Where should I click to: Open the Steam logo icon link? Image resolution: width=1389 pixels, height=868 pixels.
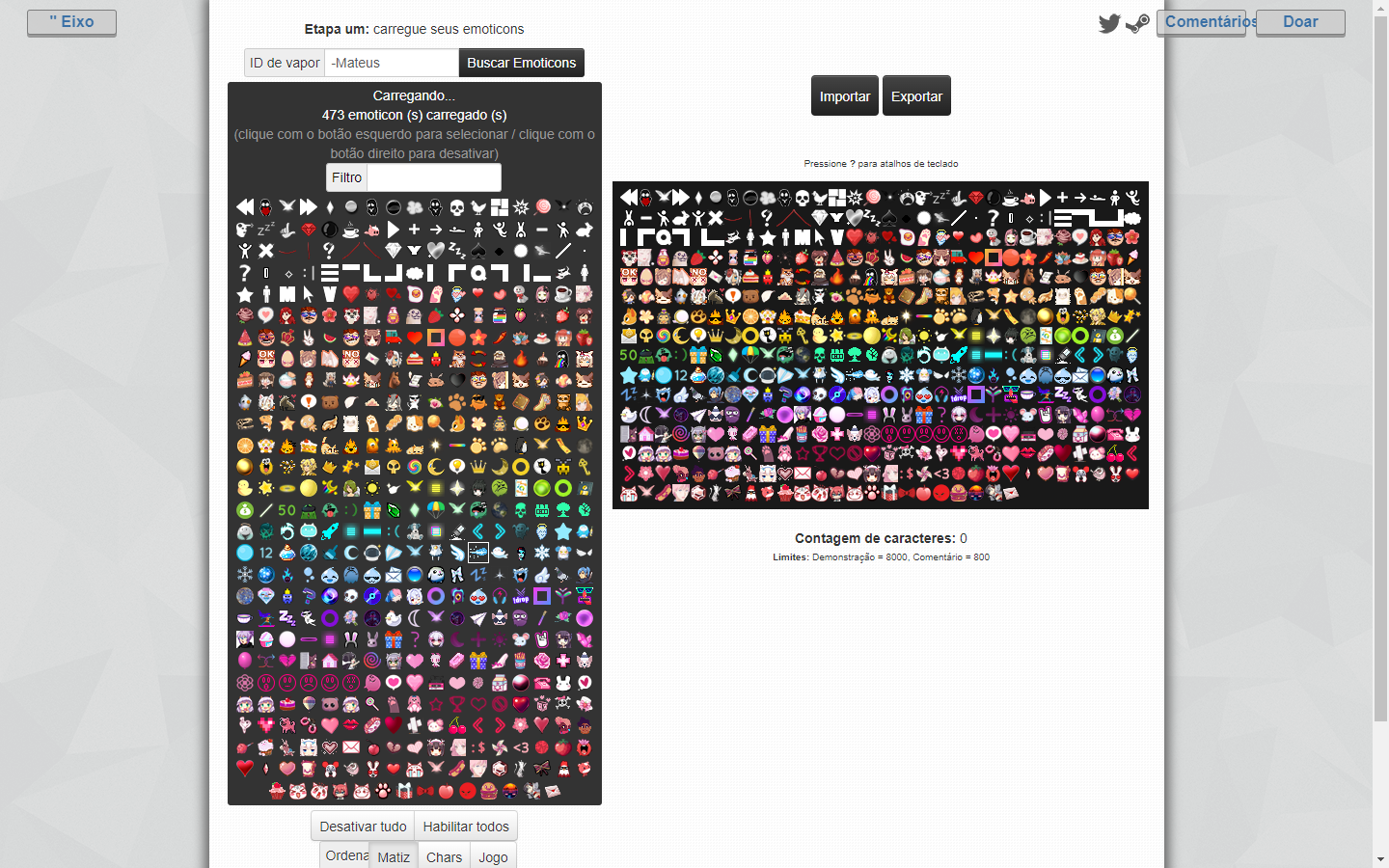(1137, 23)
